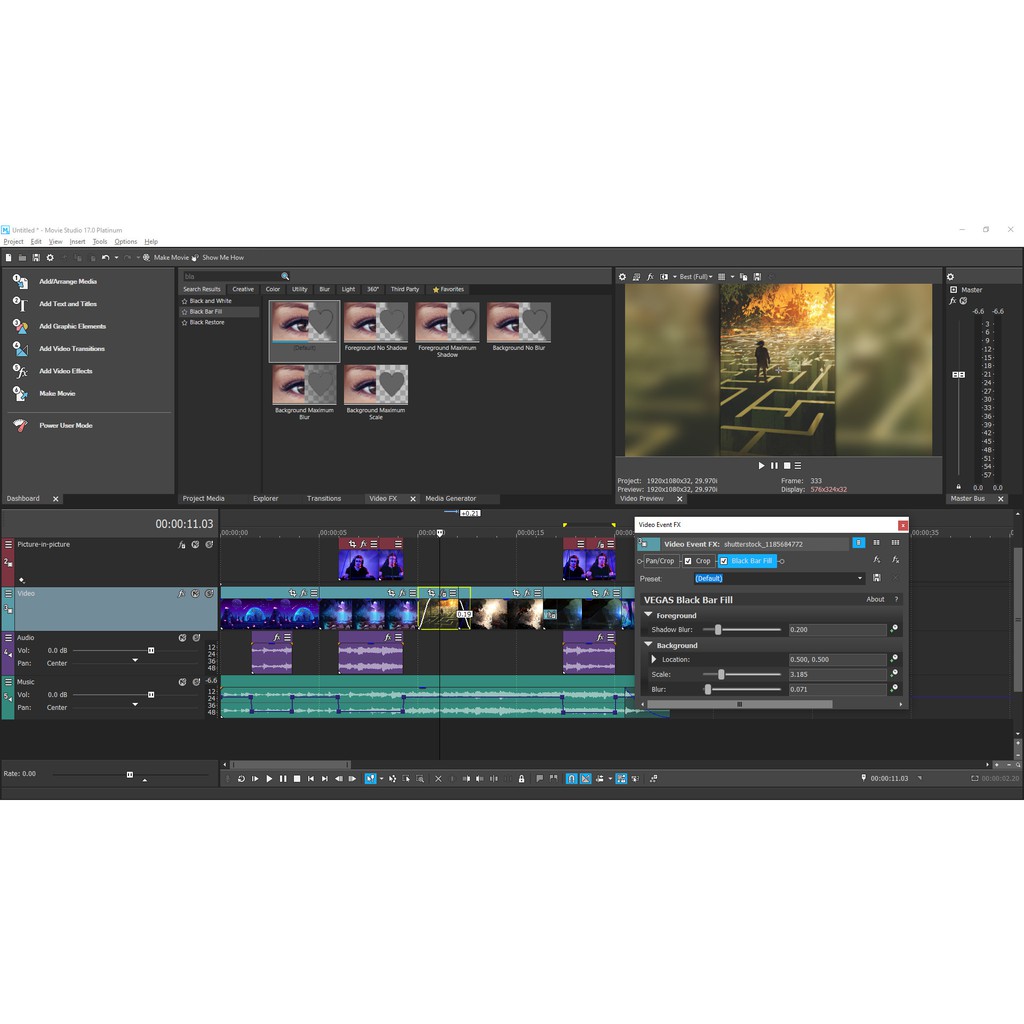This screenshot has width=1024, height=1024.
Task: Mute the Music track
Action: click(182, 681)
